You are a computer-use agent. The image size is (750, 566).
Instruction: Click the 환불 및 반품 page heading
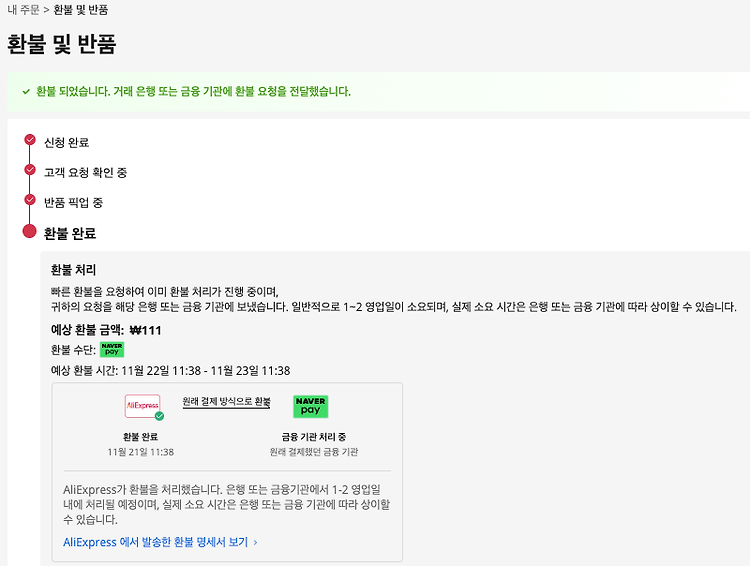pyautogui.click(x=62, y=44)
